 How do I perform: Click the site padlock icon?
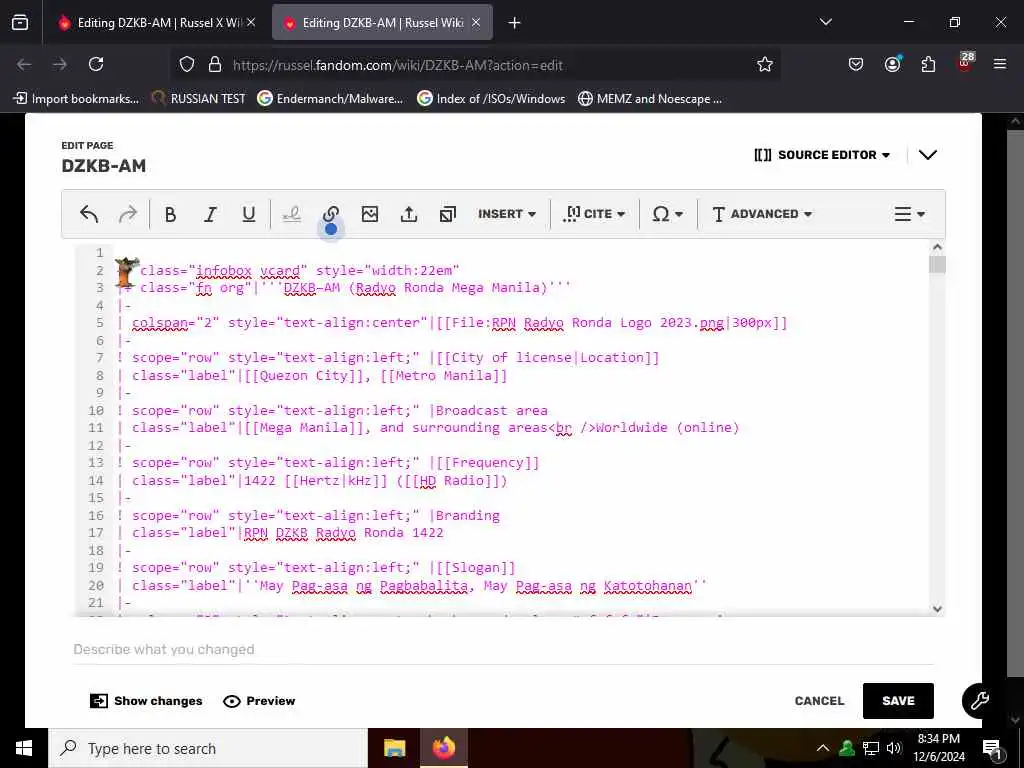click(215, 65)
